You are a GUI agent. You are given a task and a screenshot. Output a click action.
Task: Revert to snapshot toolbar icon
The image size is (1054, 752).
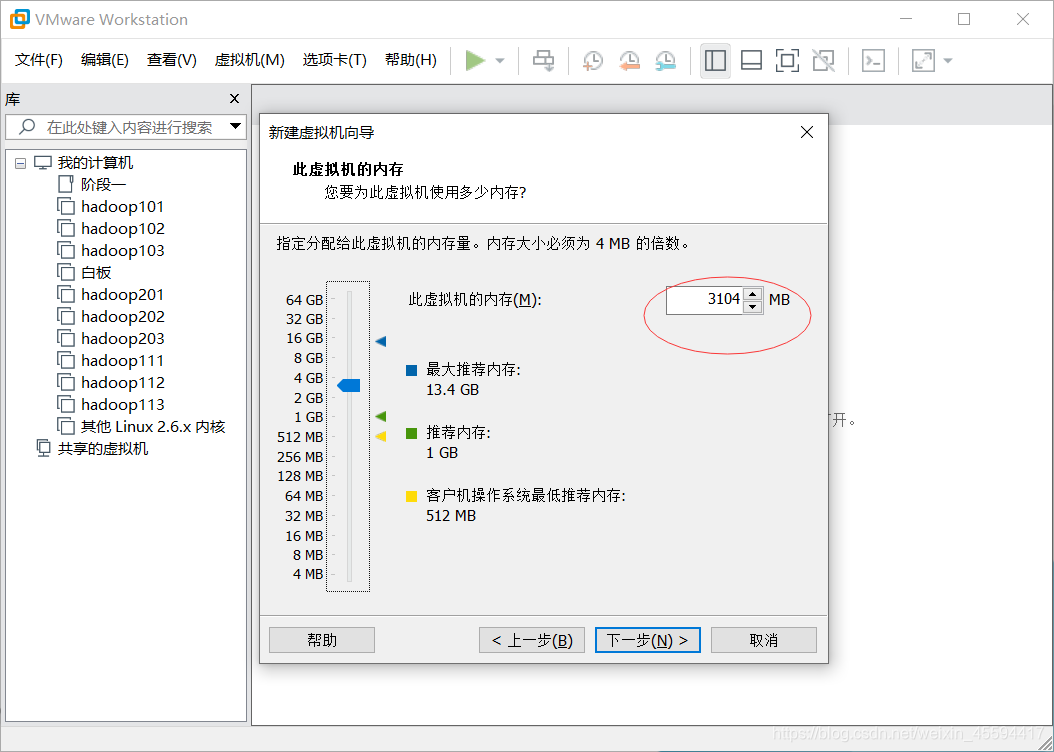pyautogui.click(x=629, y=60)
